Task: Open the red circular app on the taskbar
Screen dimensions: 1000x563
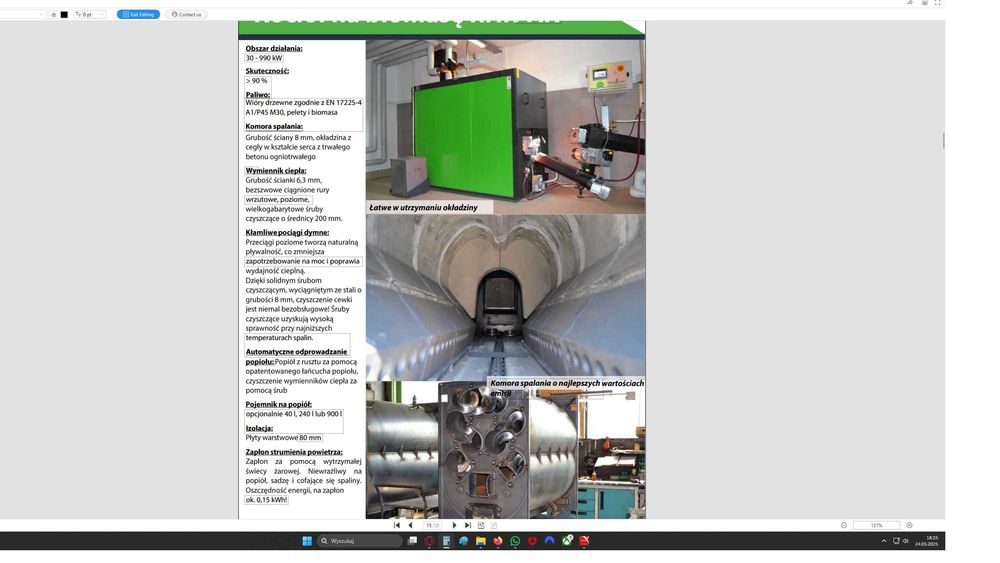Action: click(533, 541)
